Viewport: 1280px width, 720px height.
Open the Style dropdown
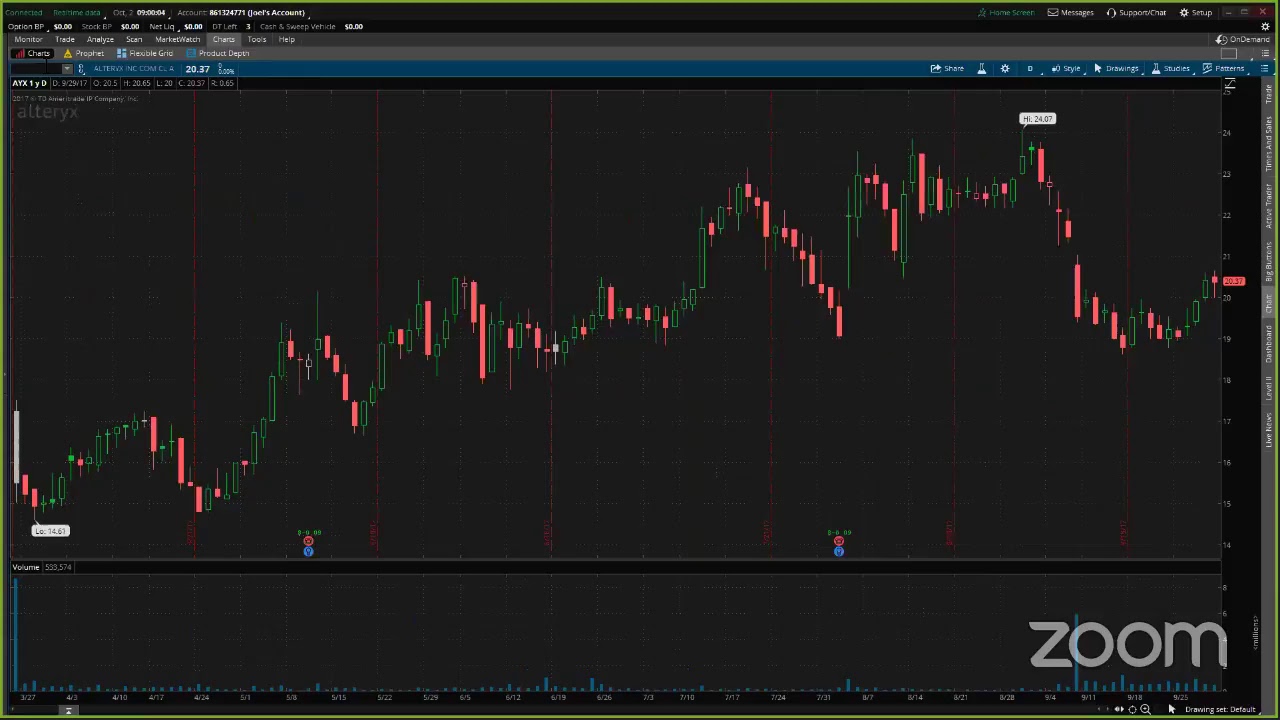pos(1065,68)
